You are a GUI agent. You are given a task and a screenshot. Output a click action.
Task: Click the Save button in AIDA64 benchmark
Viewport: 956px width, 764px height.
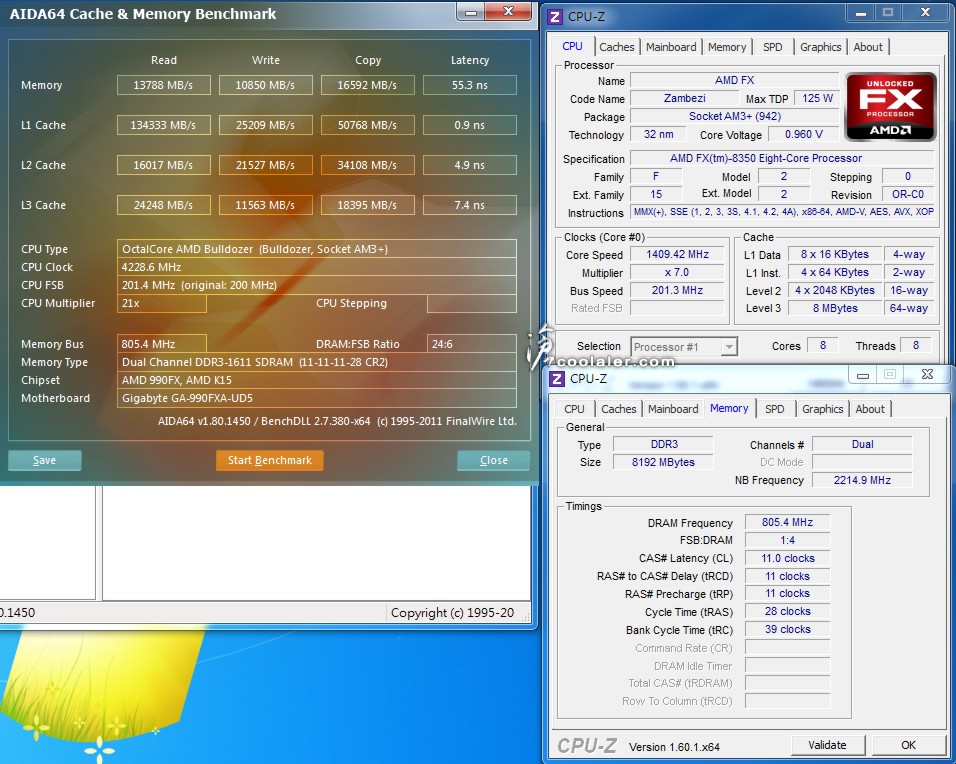click(x=45, y=460)
